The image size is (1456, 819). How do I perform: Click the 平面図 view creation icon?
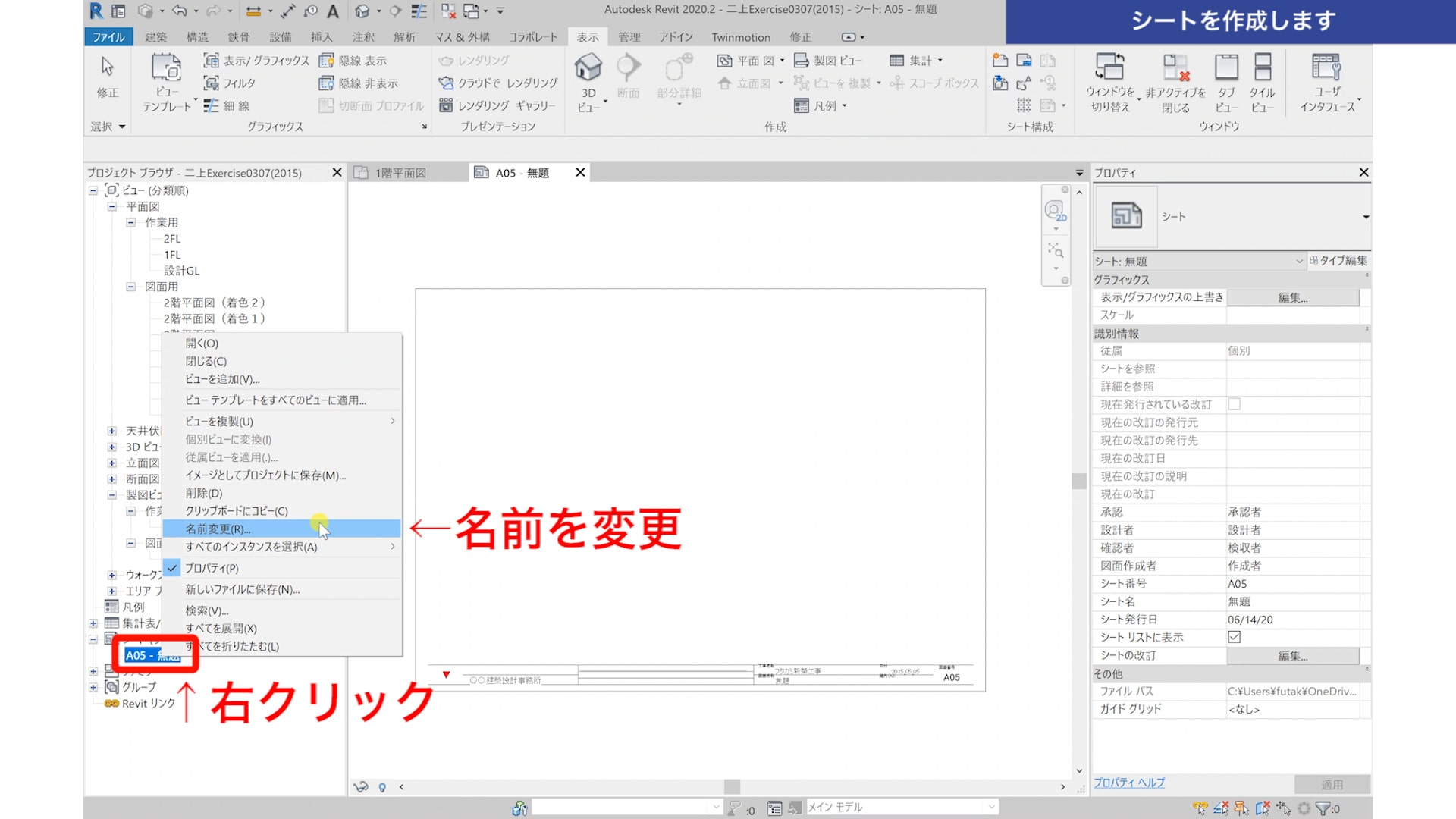click(725, 61)
